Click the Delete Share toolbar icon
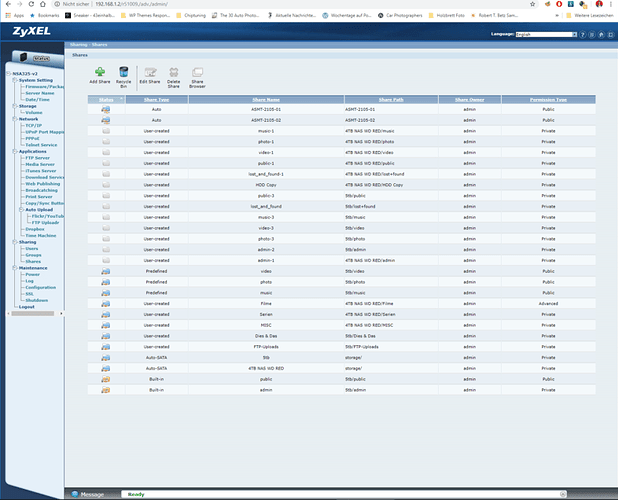 [173, 72]
